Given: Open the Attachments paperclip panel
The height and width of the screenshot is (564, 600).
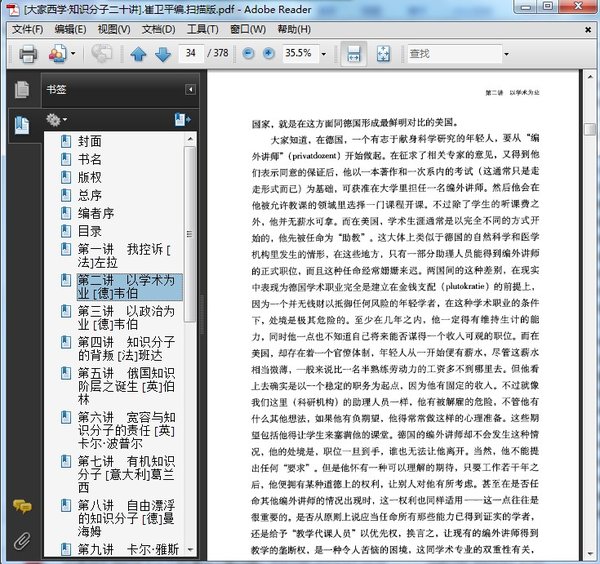Looking at the screenshot, I should coord(21,541).
